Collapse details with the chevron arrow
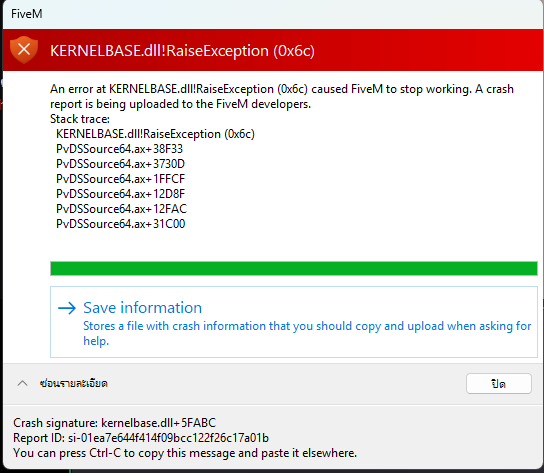This screenshot has width=544, height=473. (x=23, y=383)
